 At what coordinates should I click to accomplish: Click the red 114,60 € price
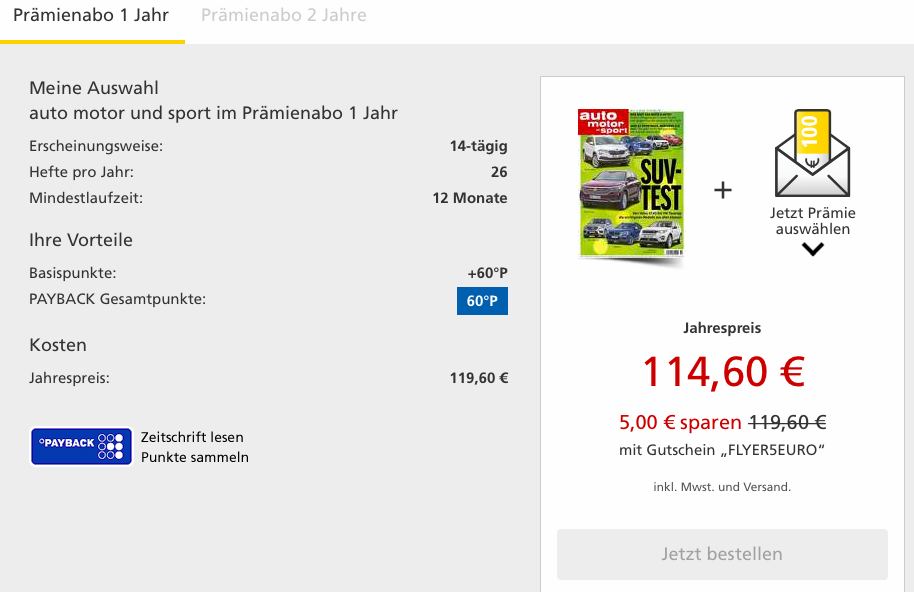(x=722, y=372)
